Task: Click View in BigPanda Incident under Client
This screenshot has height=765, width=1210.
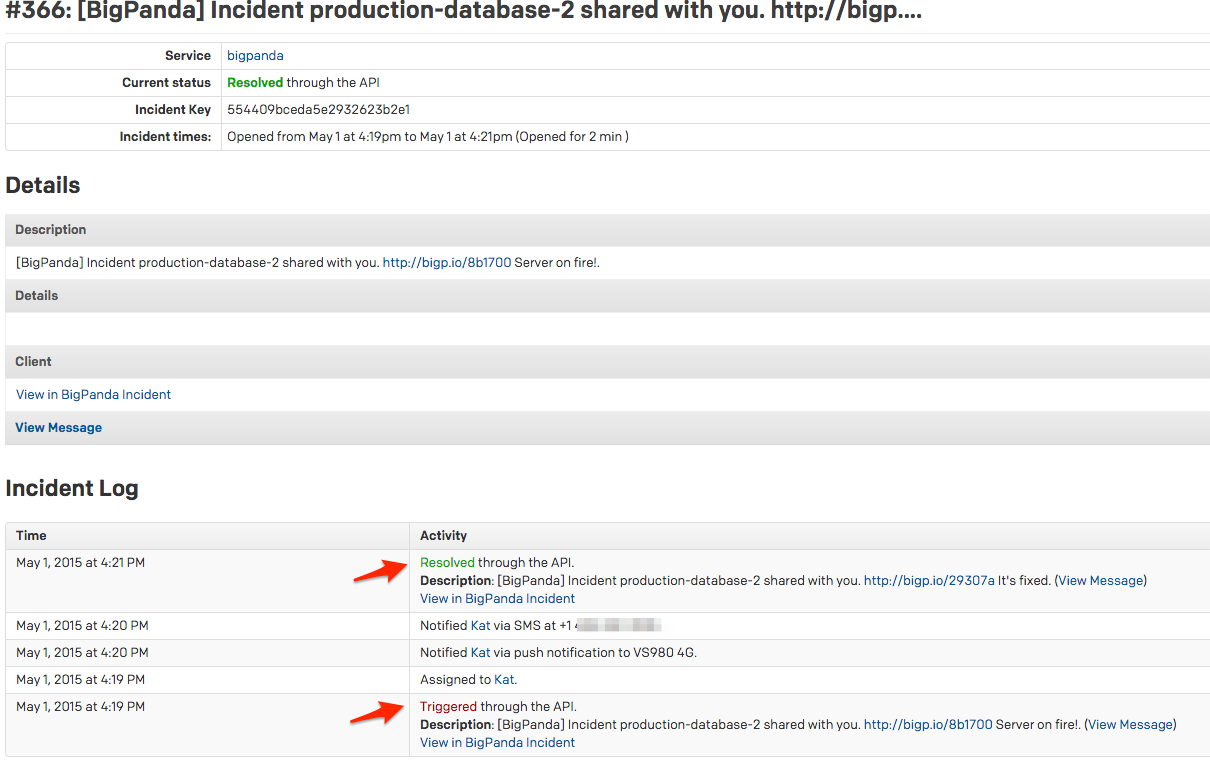Action: 92,394
